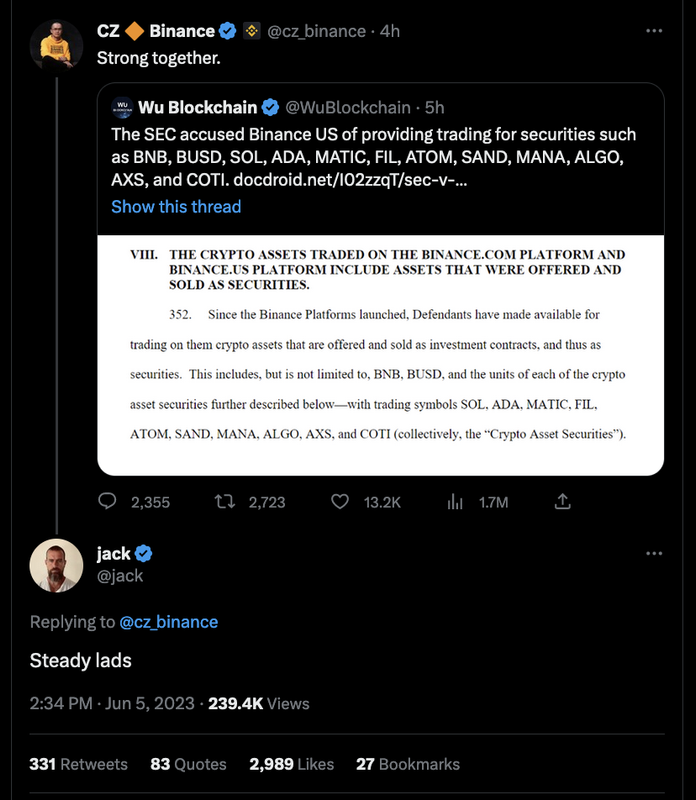View the 331 Retweets list
This screenshot has height=800, width=696.
79,764
